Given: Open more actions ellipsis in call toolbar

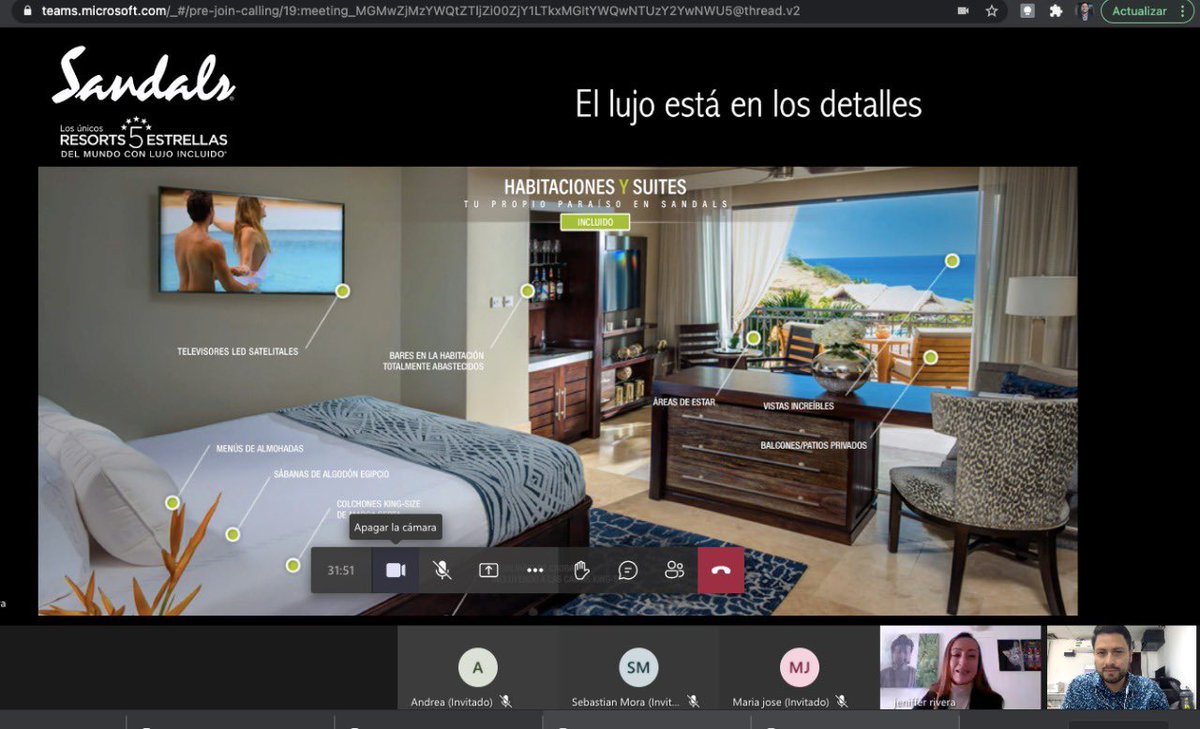Looking at the screenshot, I should (x=535, y=570).
